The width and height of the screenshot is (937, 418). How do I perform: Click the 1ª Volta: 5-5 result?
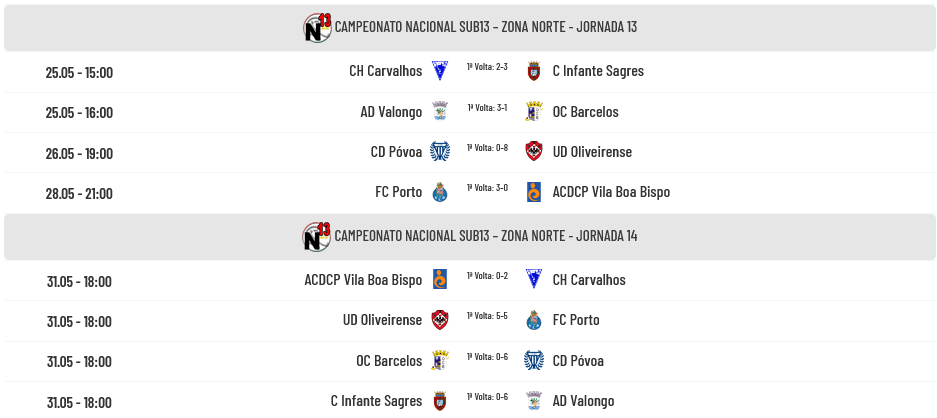click(x=487, y=316)
